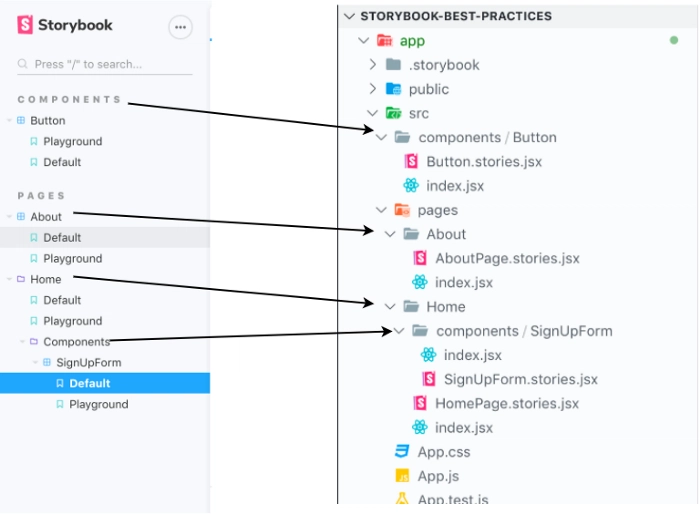Image resolution: width=700 pixels, height=514 pixels.
Task: Click the green modified-status dot beside app
Action: pos(674,41)
